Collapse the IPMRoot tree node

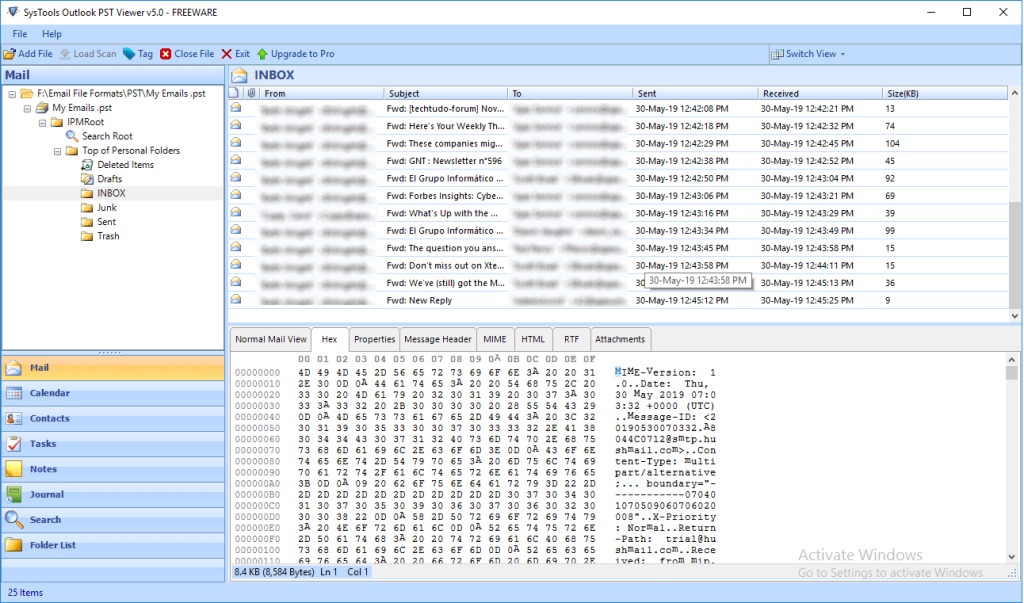point(42,123)
